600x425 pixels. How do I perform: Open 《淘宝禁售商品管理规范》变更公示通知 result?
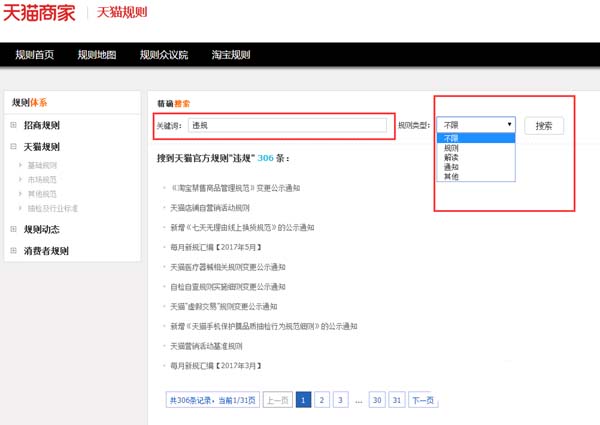[235, 188]
